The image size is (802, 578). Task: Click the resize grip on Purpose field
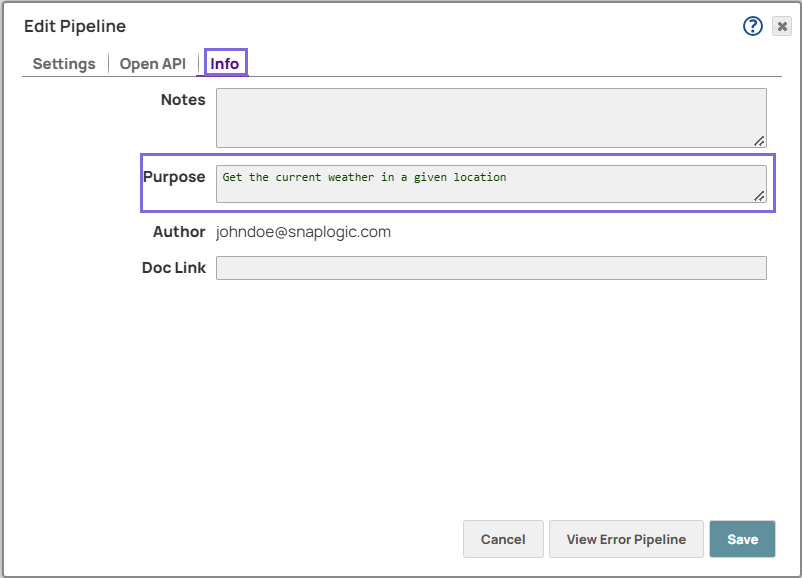[759, 196]
